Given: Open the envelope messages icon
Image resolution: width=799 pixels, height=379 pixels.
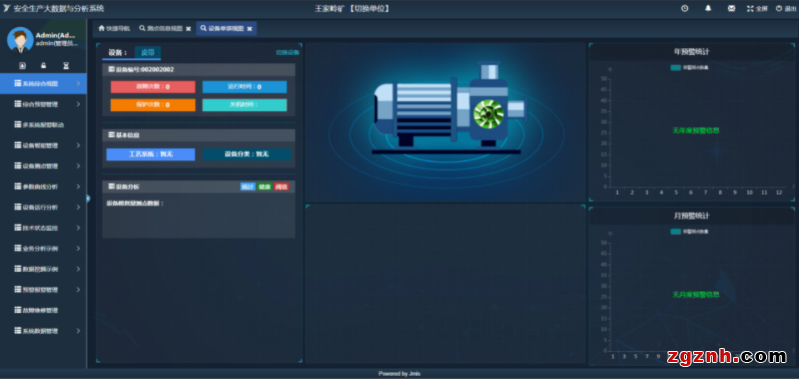Looking at the screenshot, I should tap(731, 9).
